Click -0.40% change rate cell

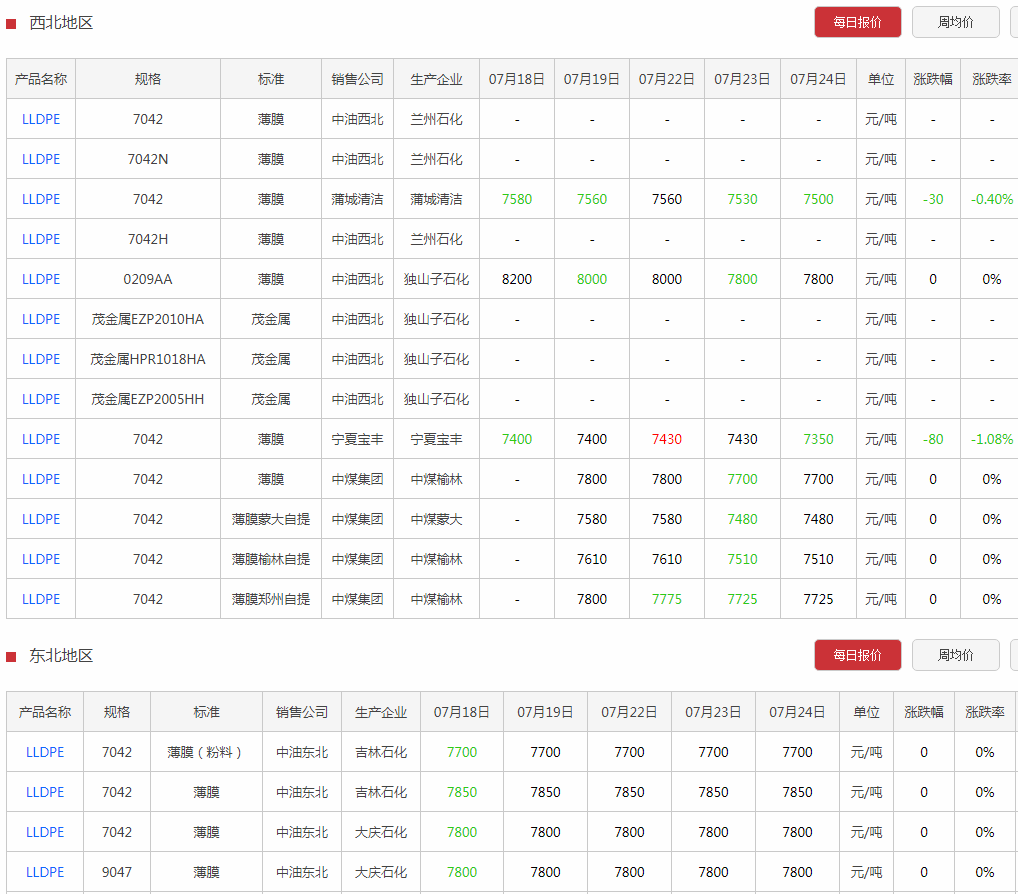[991, 199]
